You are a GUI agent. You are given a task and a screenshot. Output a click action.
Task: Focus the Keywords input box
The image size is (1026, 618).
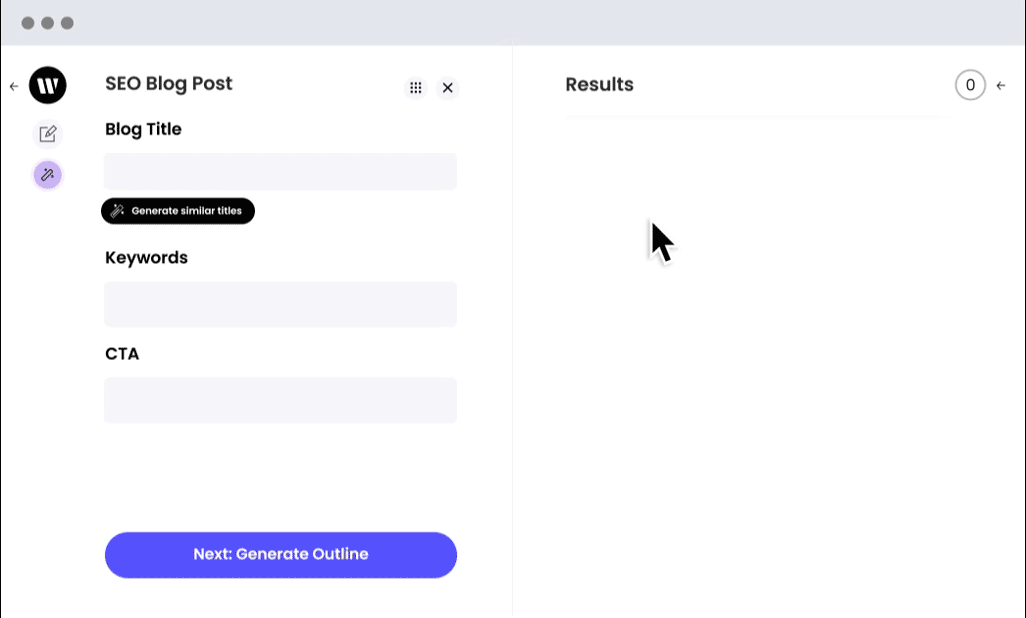tap(280, 304)
